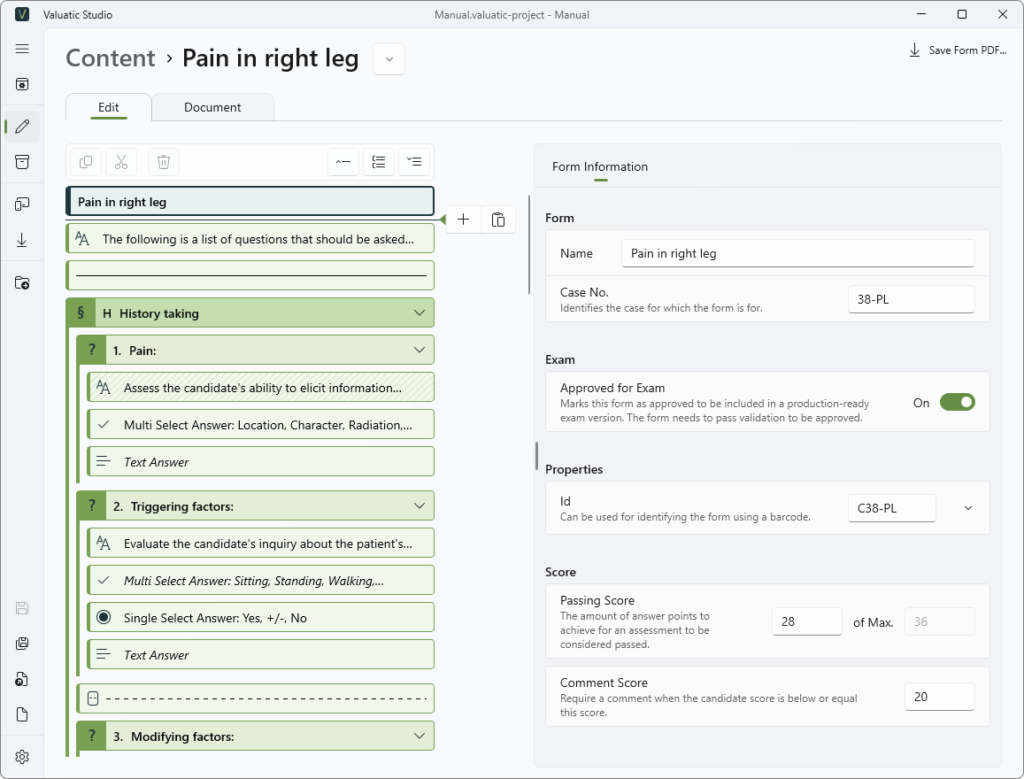Screen dimensions: 1024x779
Task: Select the pencil edit icon in sidebar
Action: 22,126
